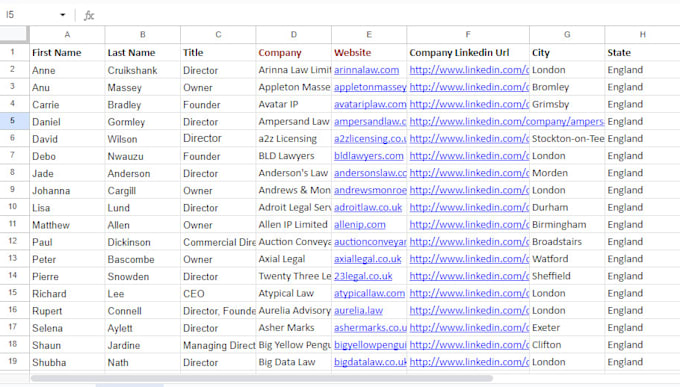Select column G header

567,35
